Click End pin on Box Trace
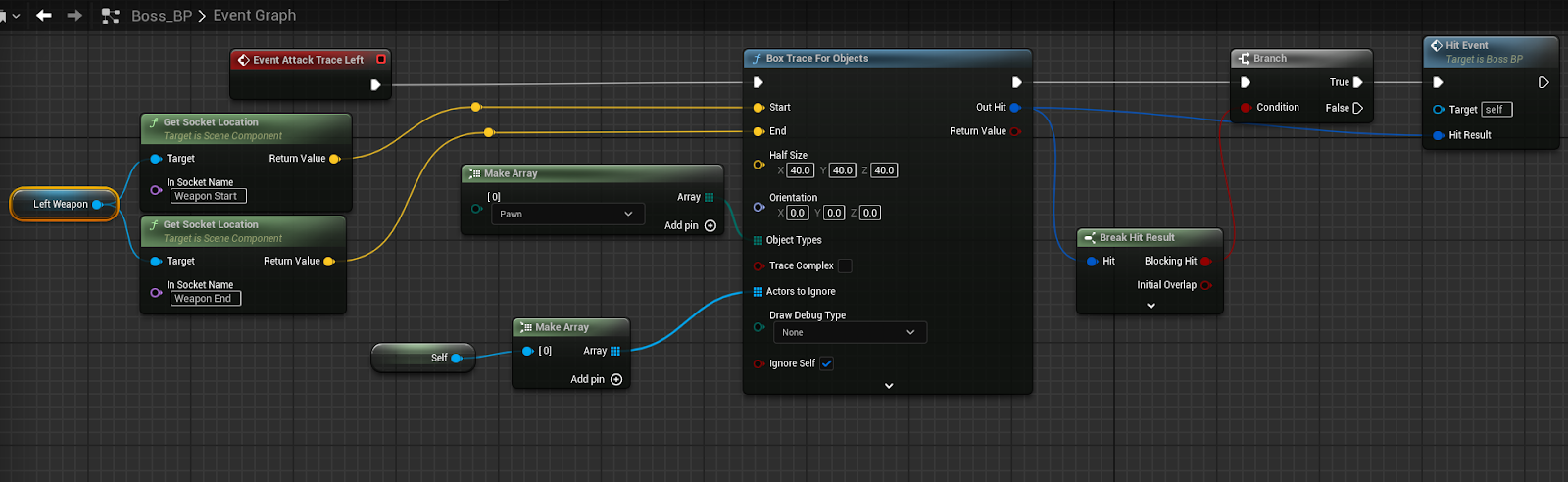The width and height of the screenshot is (1568, 482). tap(759, 131)
